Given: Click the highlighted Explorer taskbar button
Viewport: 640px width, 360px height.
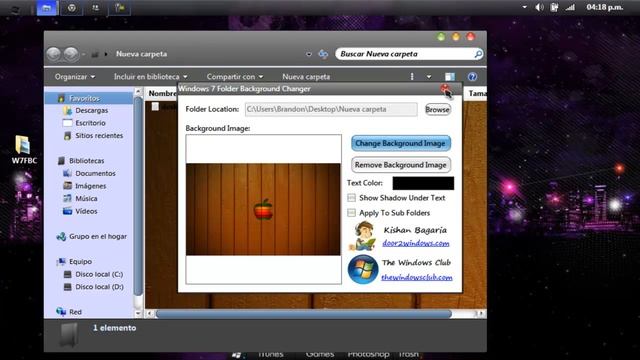Looking at the screenshot, I should point(47,8).
